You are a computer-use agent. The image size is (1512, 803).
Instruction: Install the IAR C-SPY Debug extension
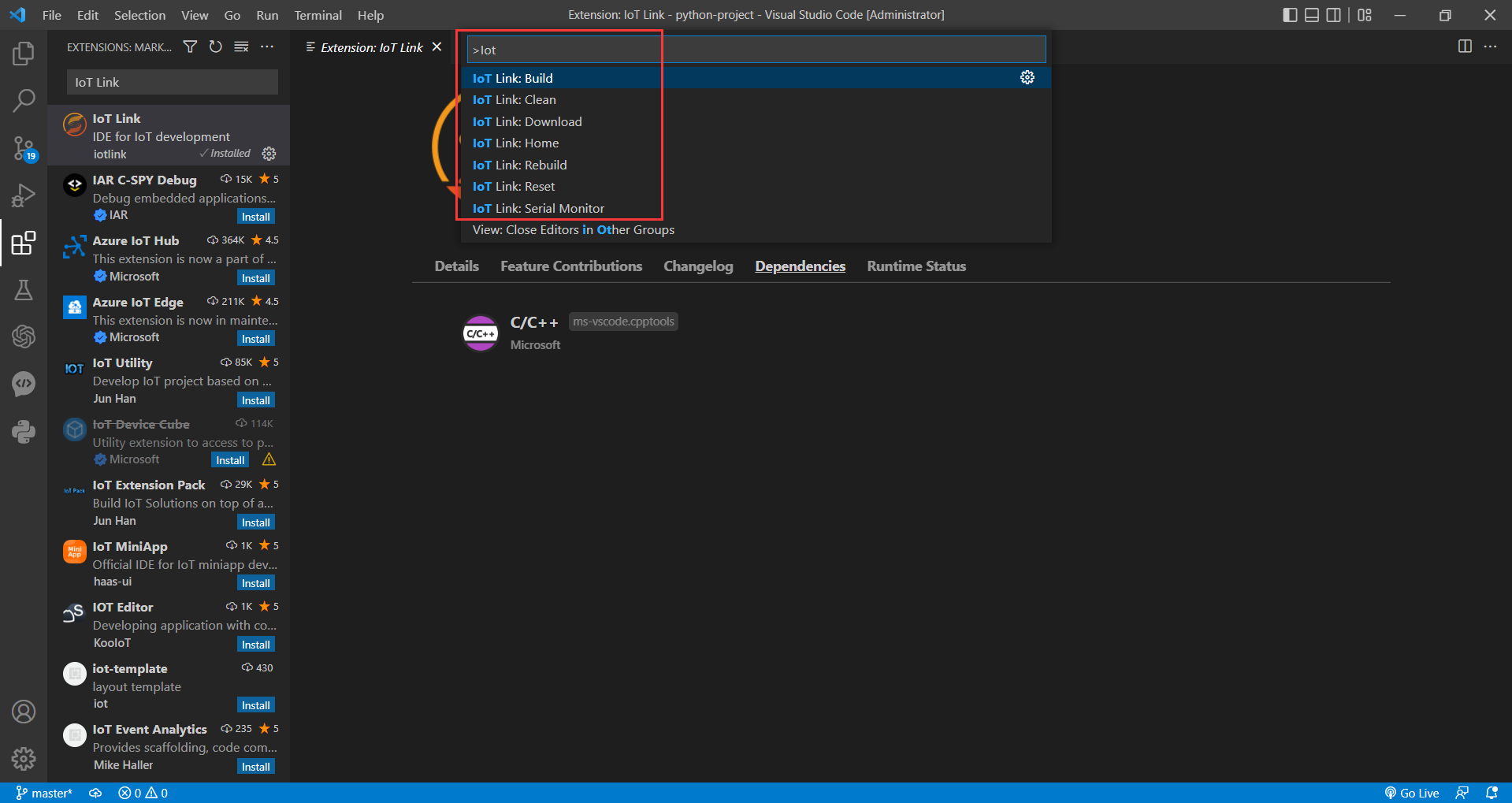[x=256, y=217]
